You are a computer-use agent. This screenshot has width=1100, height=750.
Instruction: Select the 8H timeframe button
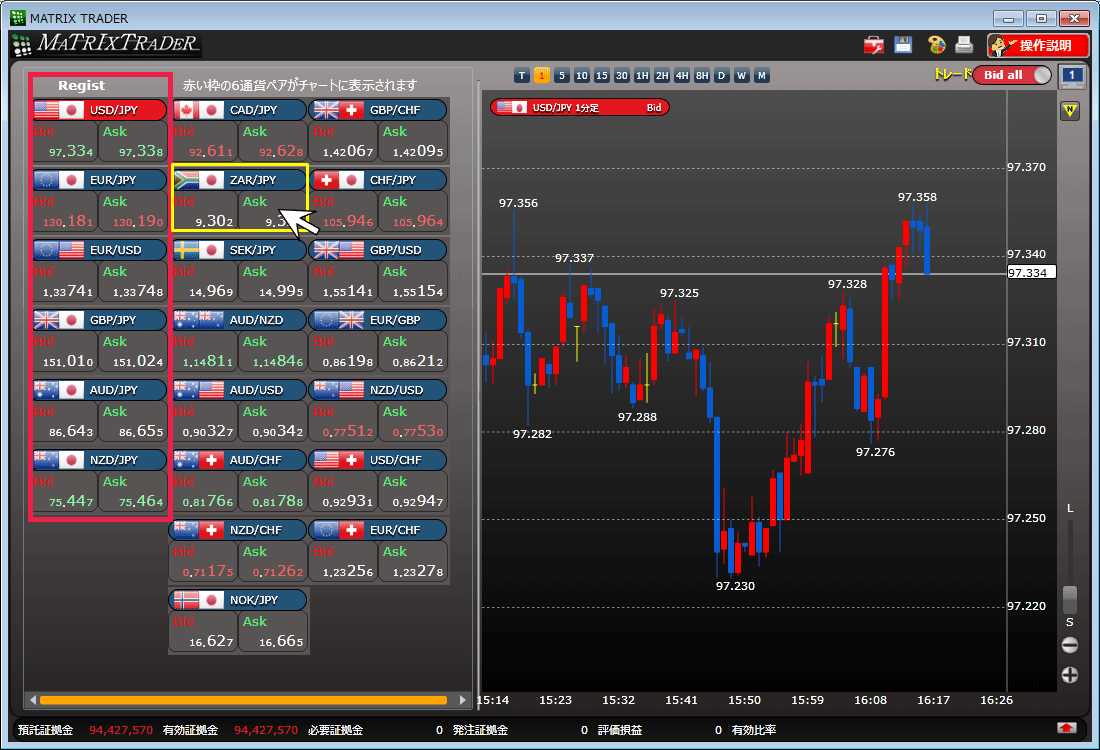pos(702,76)
